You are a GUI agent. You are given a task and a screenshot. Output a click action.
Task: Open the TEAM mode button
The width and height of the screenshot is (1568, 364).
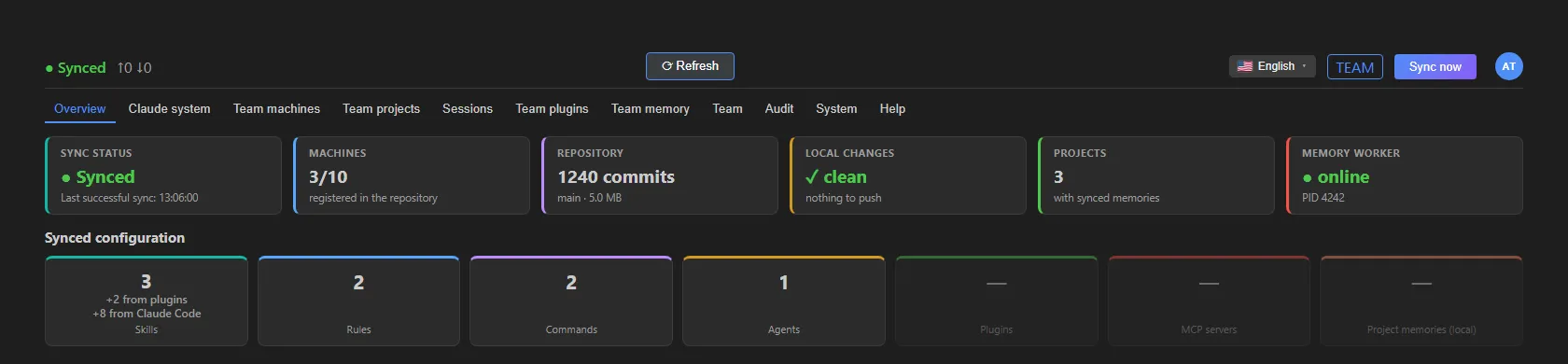1354,67
